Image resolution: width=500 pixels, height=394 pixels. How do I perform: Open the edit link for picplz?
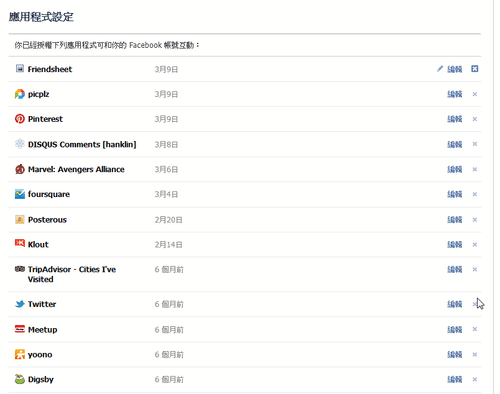point(455,94)
